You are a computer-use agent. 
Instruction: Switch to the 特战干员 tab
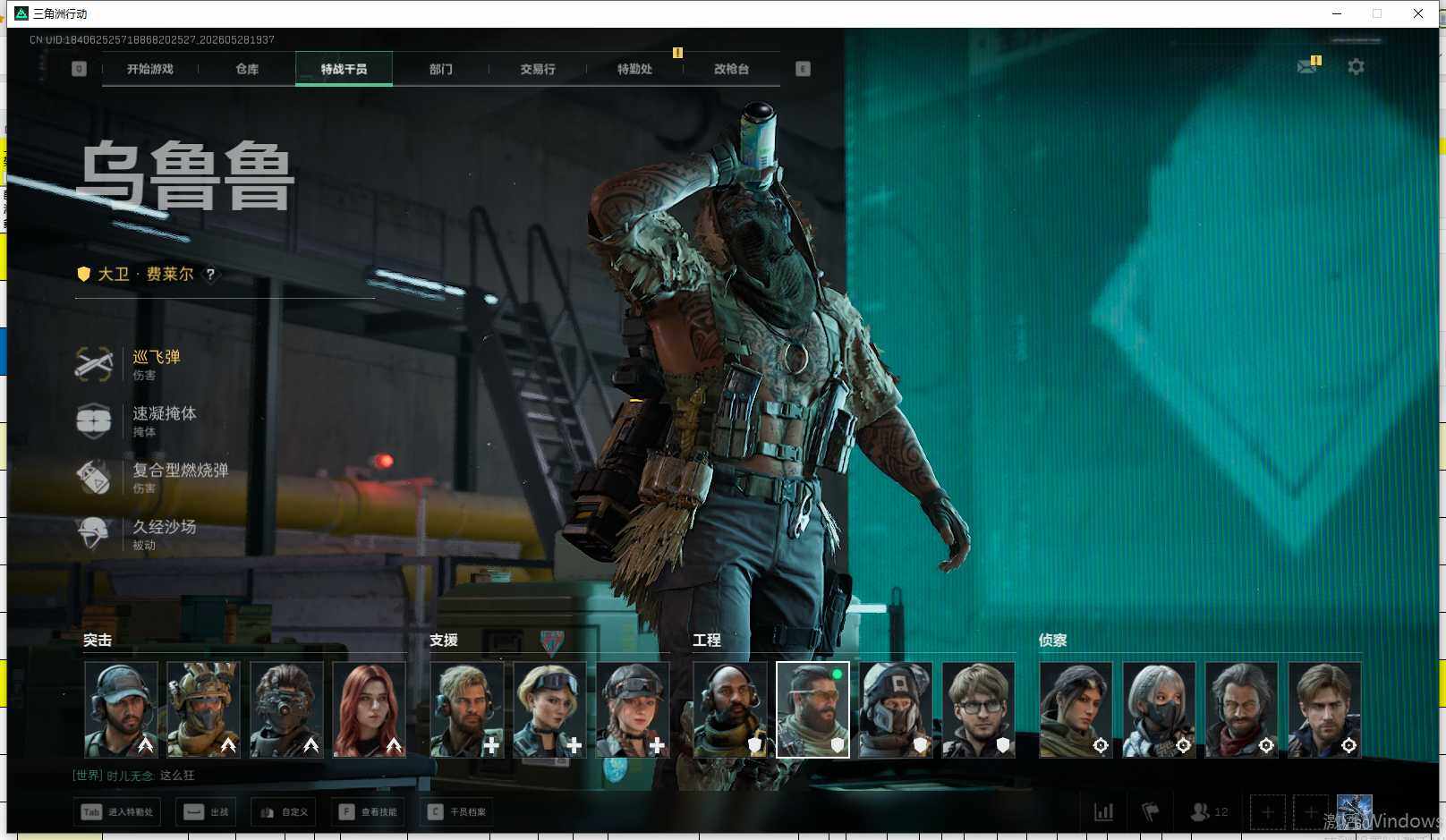344,69
